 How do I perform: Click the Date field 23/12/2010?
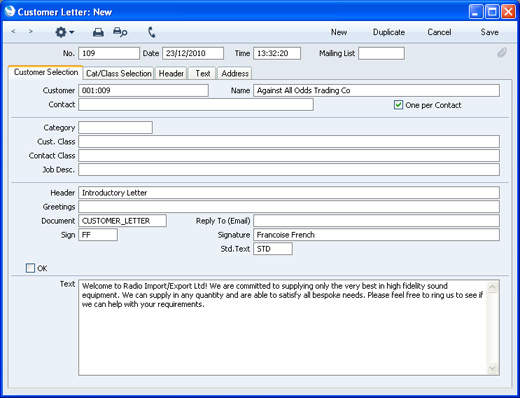click(193, 53)
